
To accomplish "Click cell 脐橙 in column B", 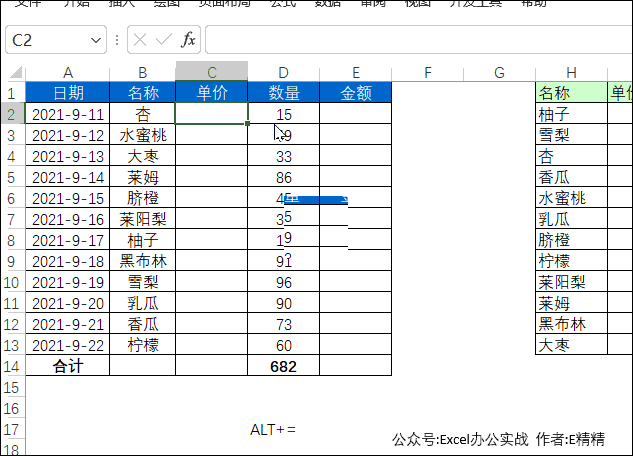I will point(143,198).
